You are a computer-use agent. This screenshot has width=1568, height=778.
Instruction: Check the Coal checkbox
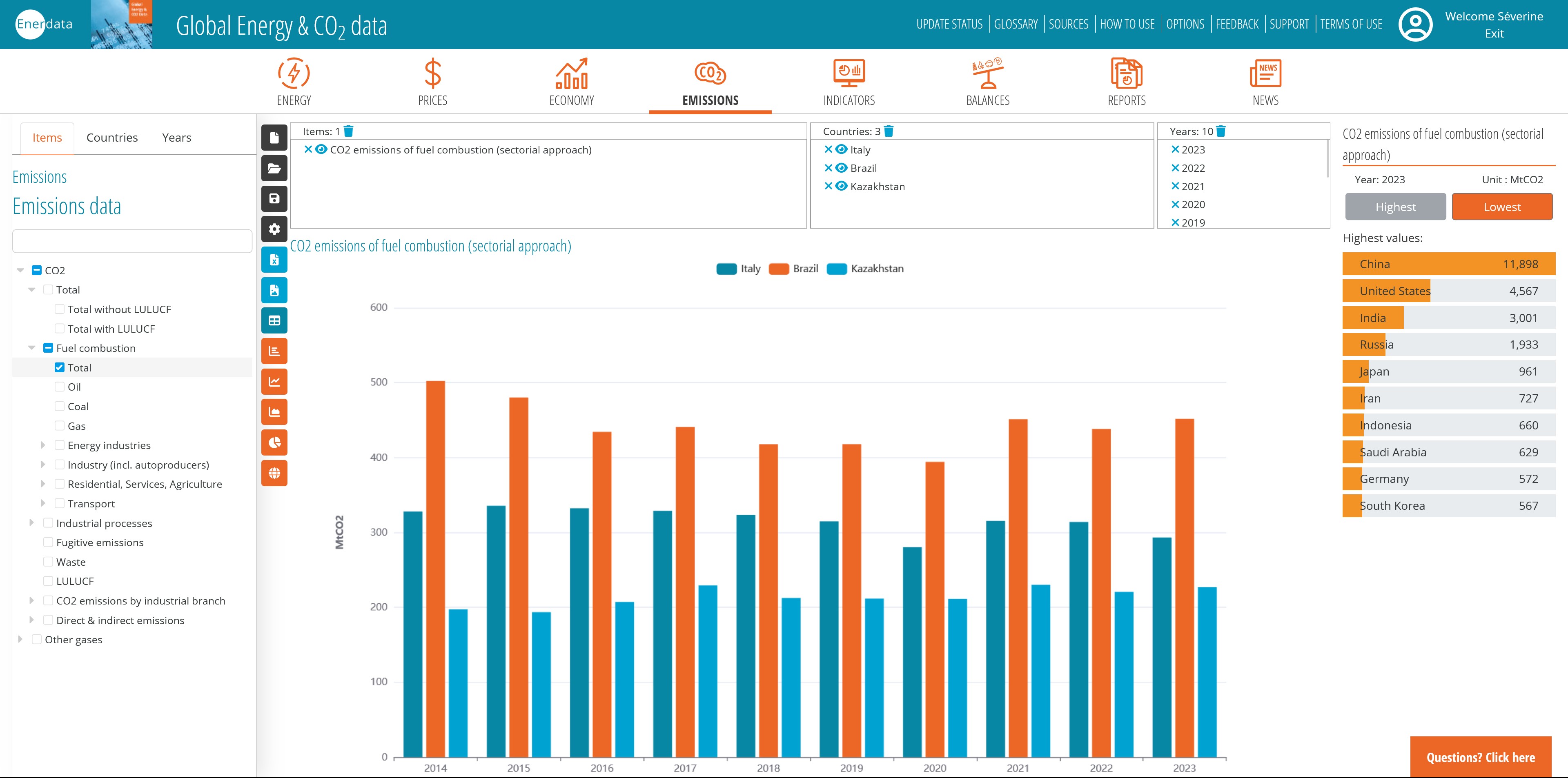60,406
